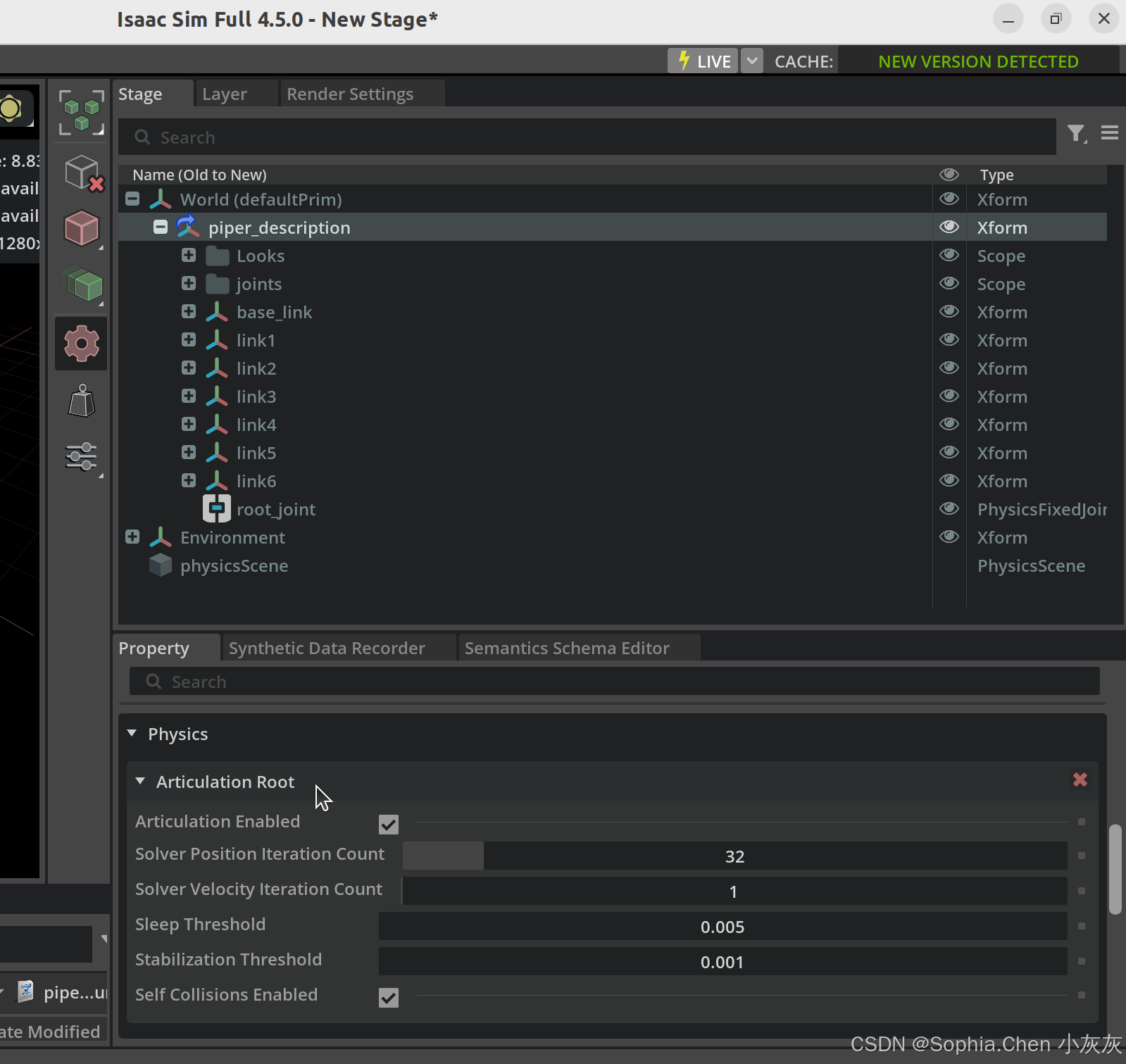The width and height of the screenshot is (1126, 1064).
Task: Click the pink gear physics settings icon
Action: pyautogui.click(x=82, y=344)
